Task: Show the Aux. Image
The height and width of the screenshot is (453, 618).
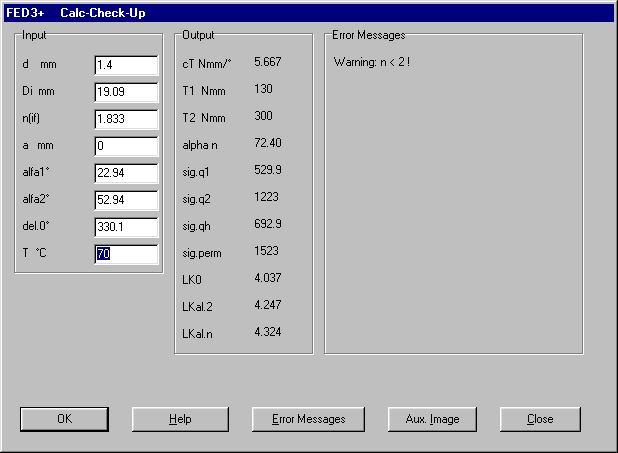Action: pos(430,419)
